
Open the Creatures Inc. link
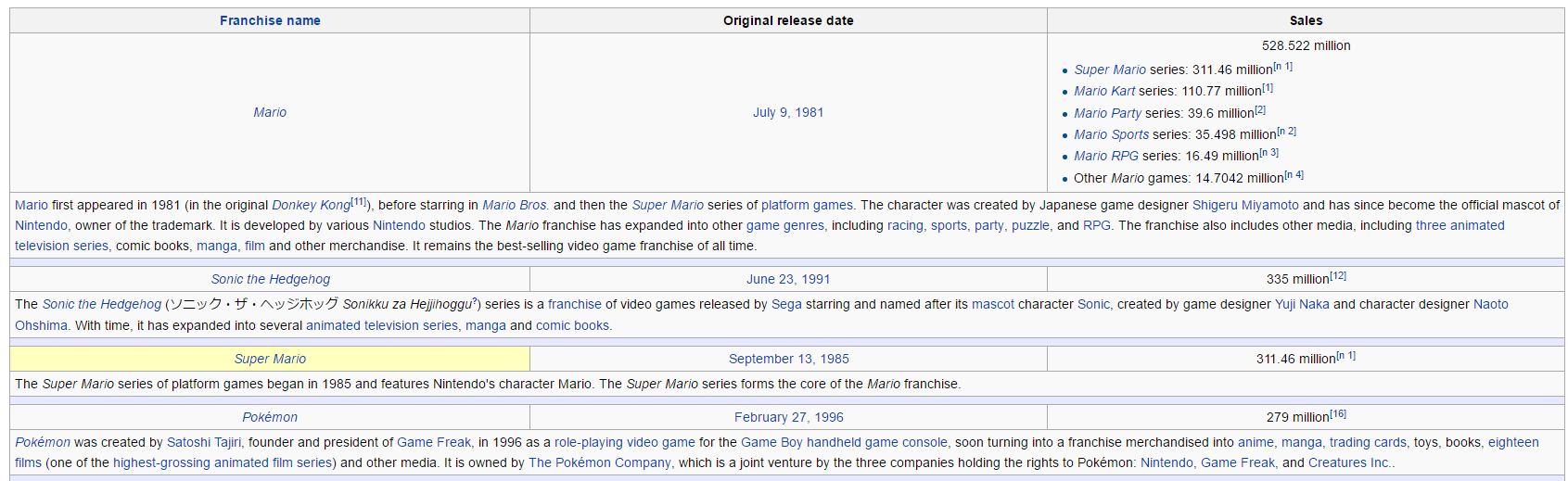coord(1350,462)
